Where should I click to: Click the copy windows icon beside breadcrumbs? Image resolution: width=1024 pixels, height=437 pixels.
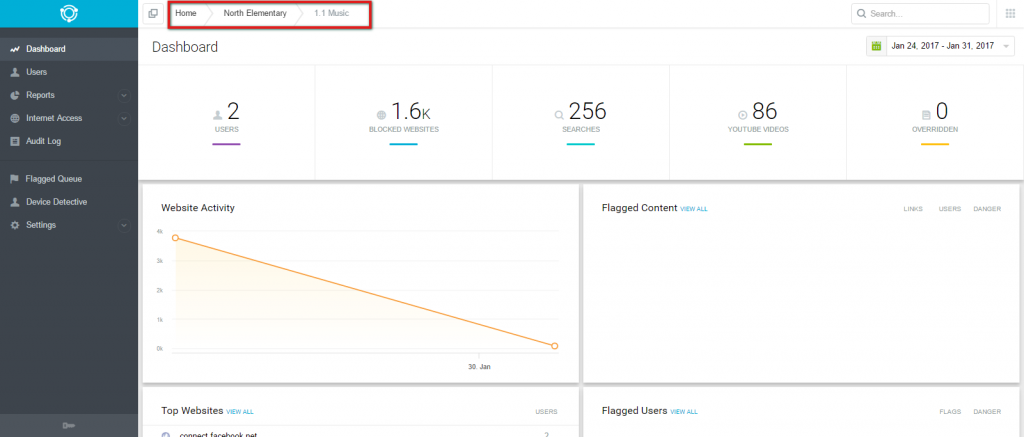click(153, 14)
